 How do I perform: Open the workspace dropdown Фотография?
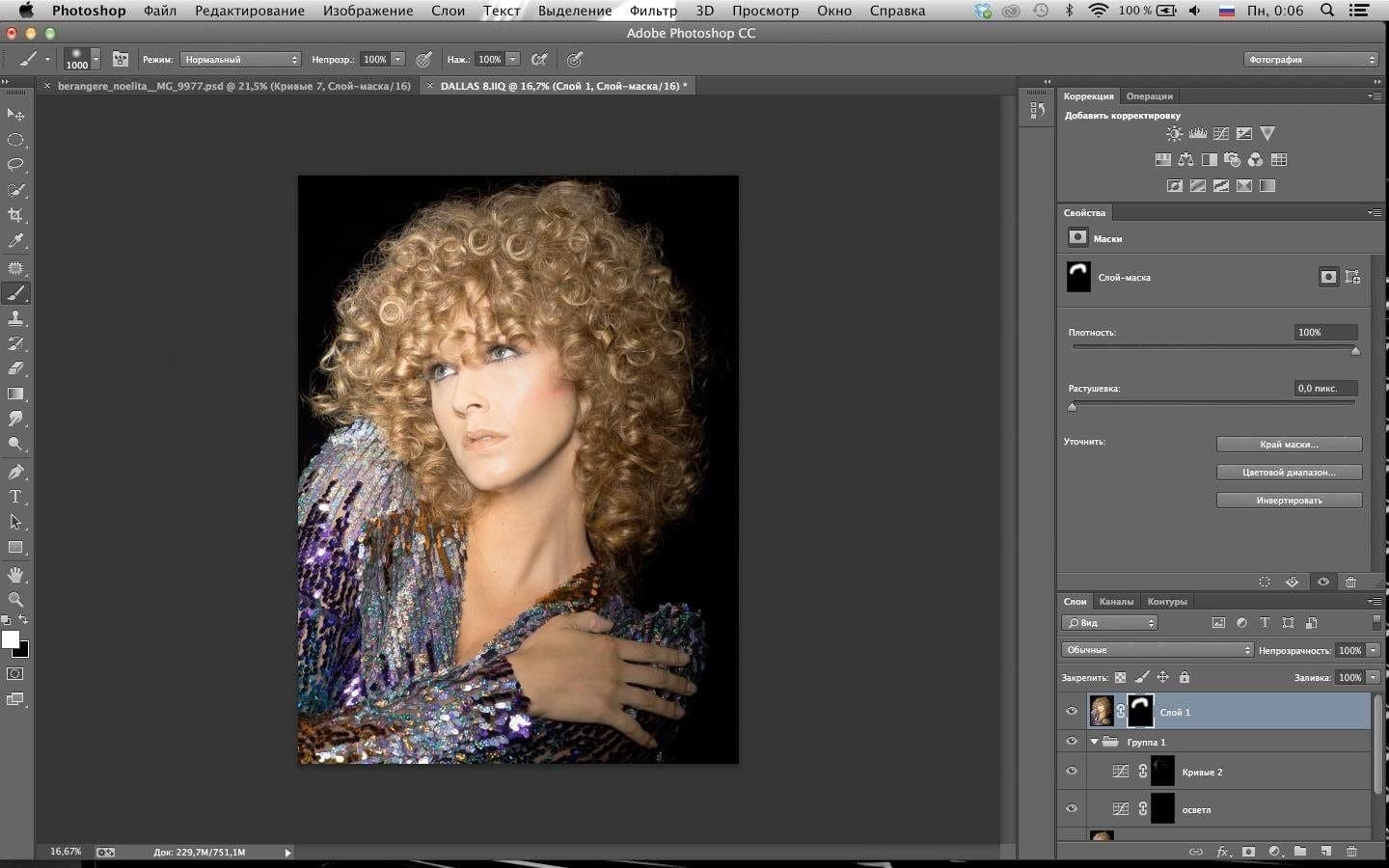point(1312,60)
